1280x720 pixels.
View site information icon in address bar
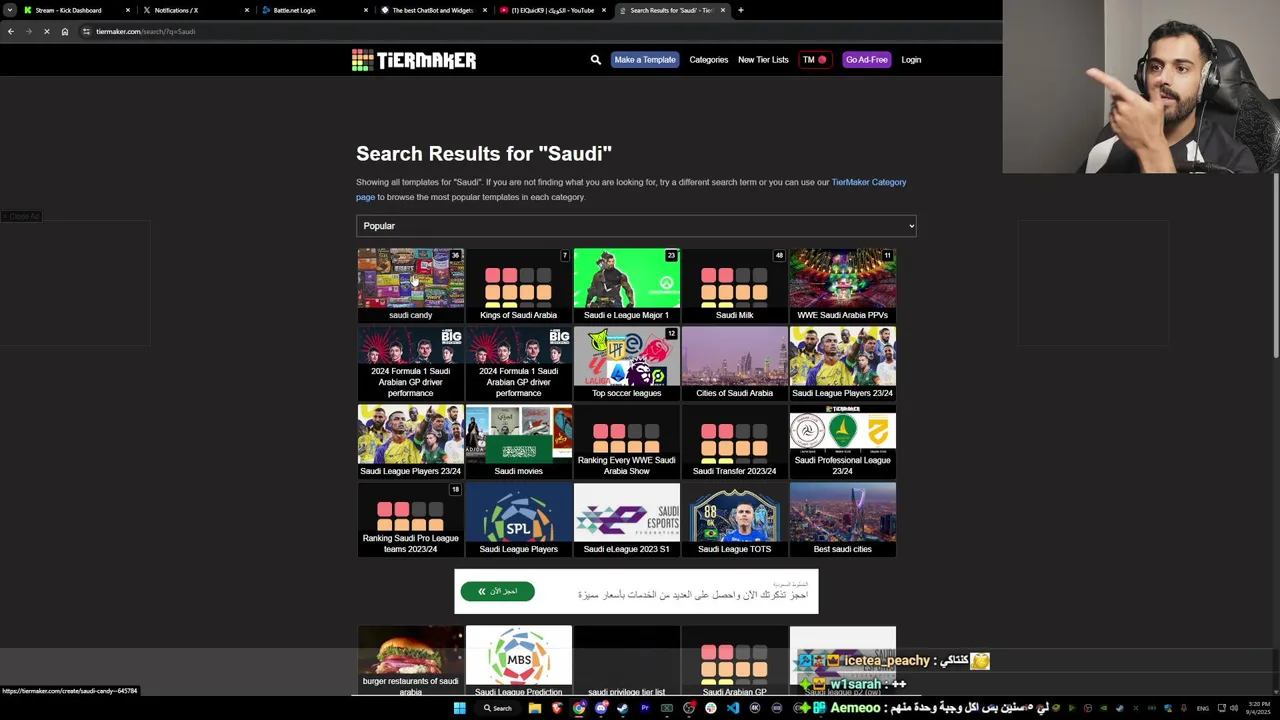[86, 31]
